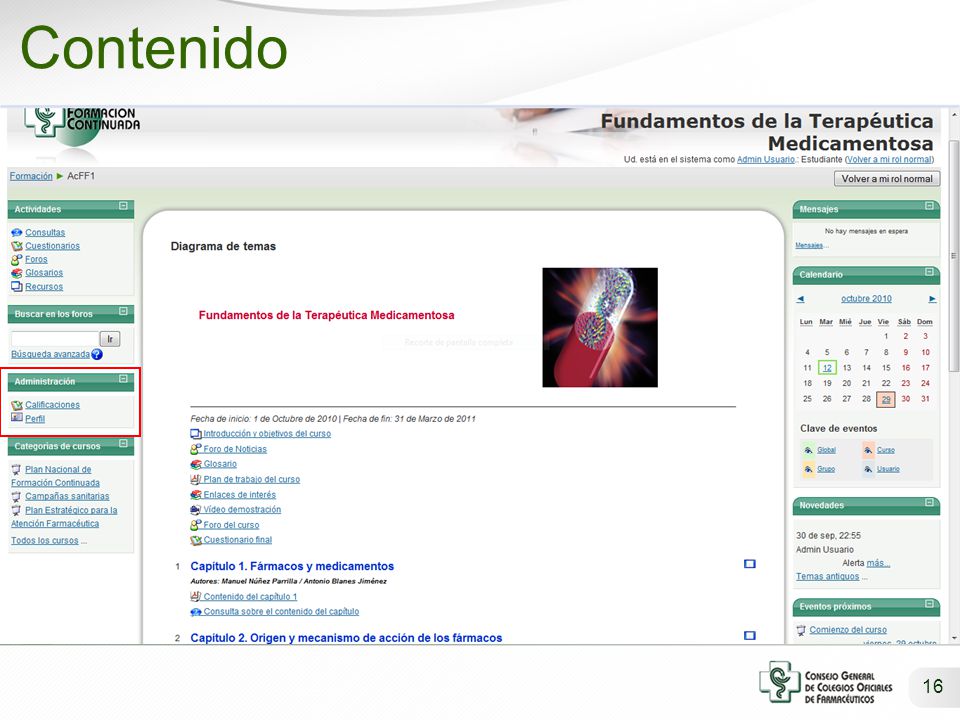Image resolution: width=960 pixels, height=720 pixels.
Task: Click the Calificaciones icon in Administración
Action: click(17, 405)
